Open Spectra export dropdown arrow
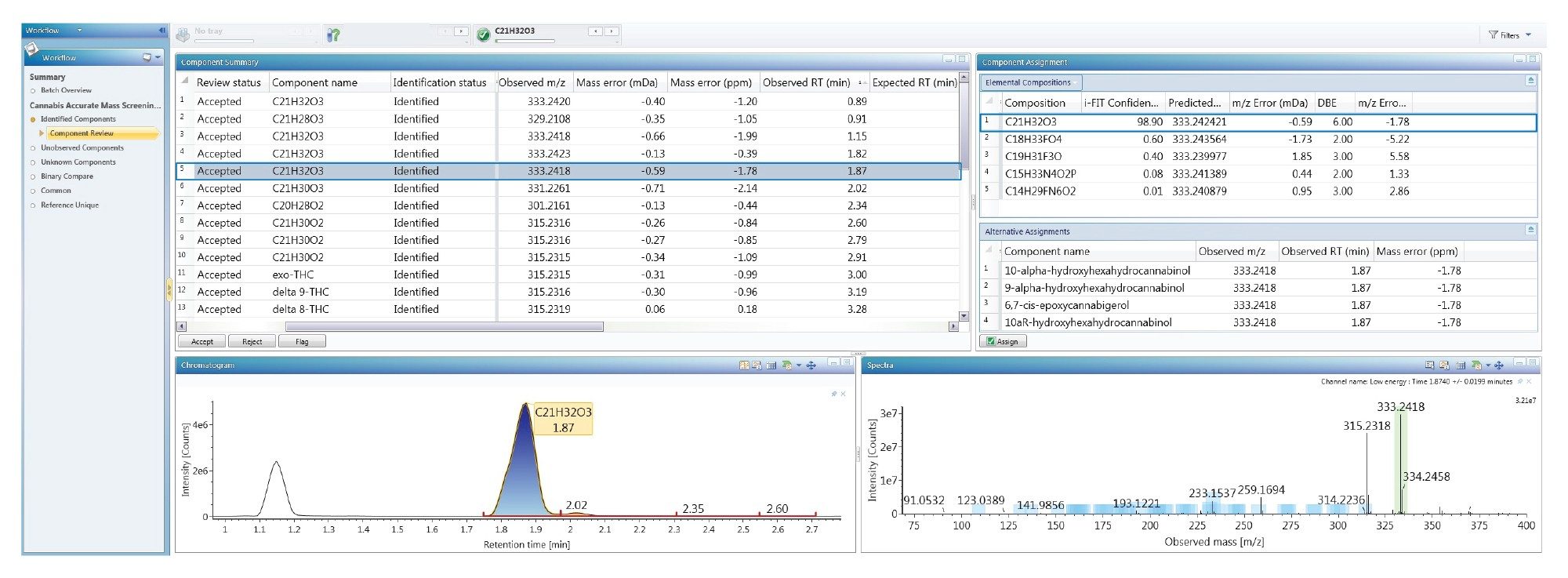The image size is (1568, 578). (1488, 365)
